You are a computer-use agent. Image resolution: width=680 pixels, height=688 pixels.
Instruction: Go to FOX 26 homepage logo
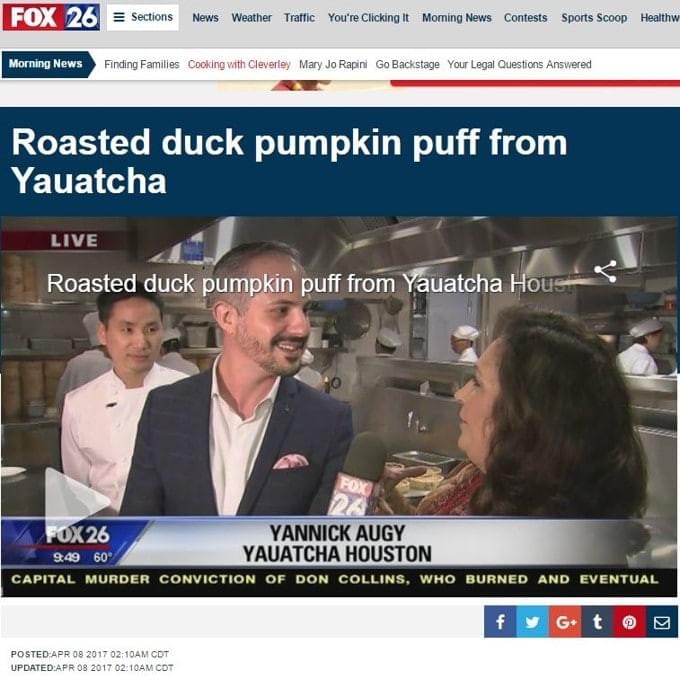tap(51, 17)
